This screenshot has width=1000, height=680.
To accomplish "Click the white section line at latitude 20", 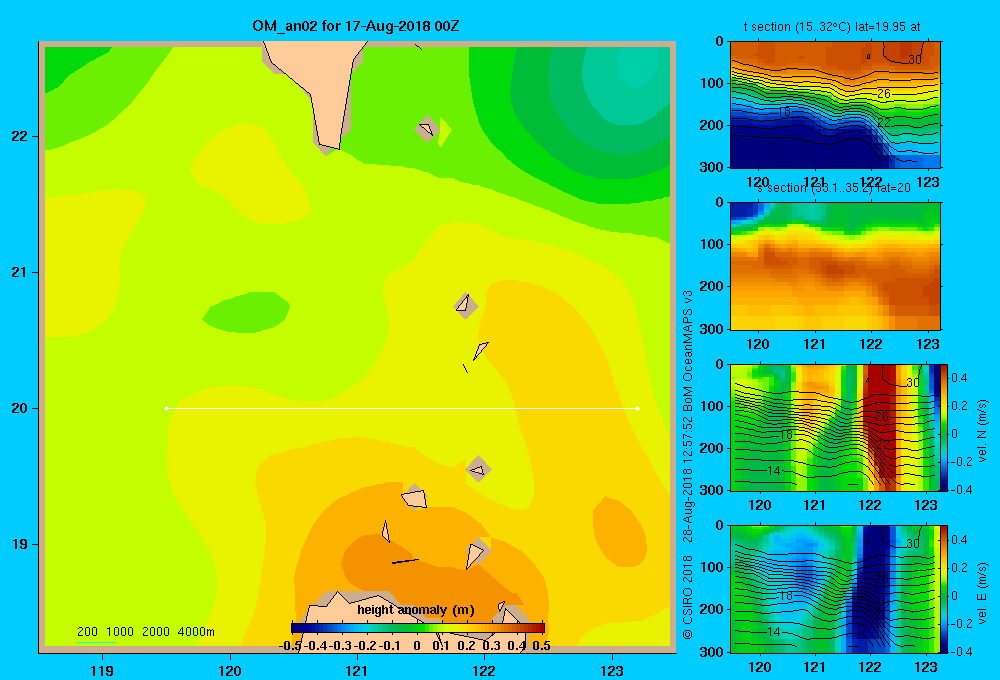I will 402,408.
